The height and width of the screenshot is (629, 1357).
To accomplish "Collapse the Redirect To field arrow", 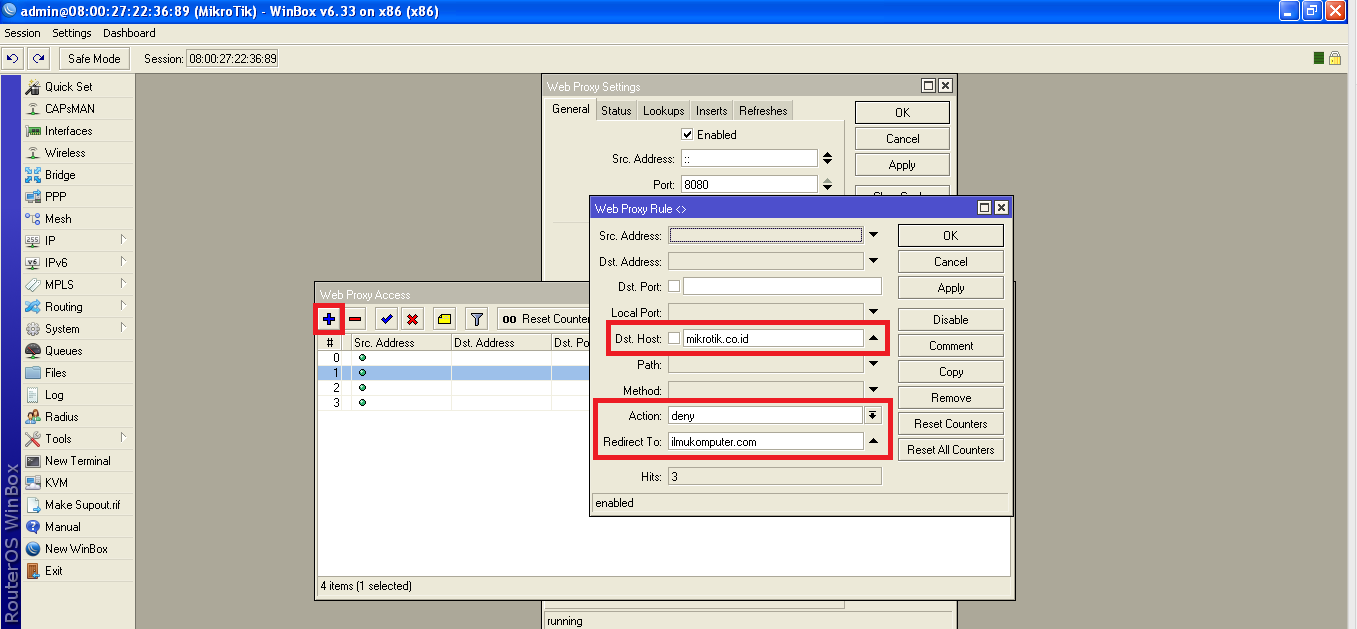I will click(x=873, y=442).
